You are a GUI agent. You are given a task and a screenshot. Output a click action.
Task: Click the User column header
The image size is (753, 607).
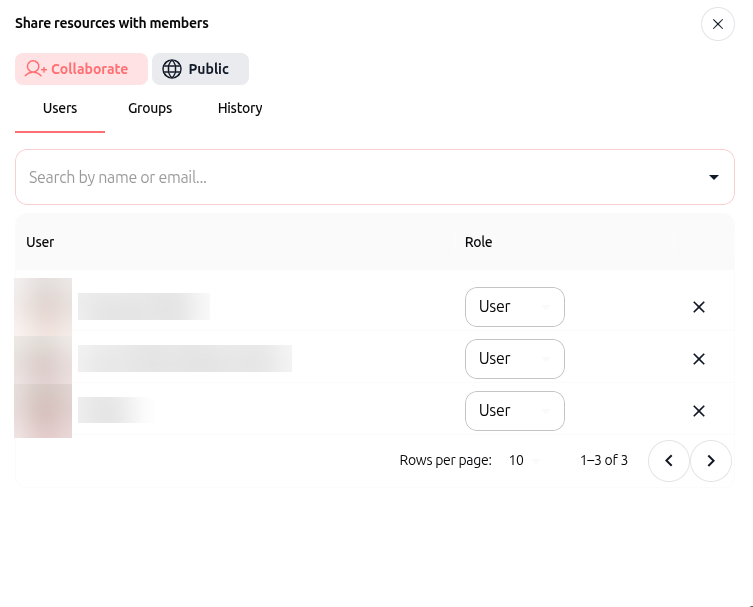click(x=40, y=242)
